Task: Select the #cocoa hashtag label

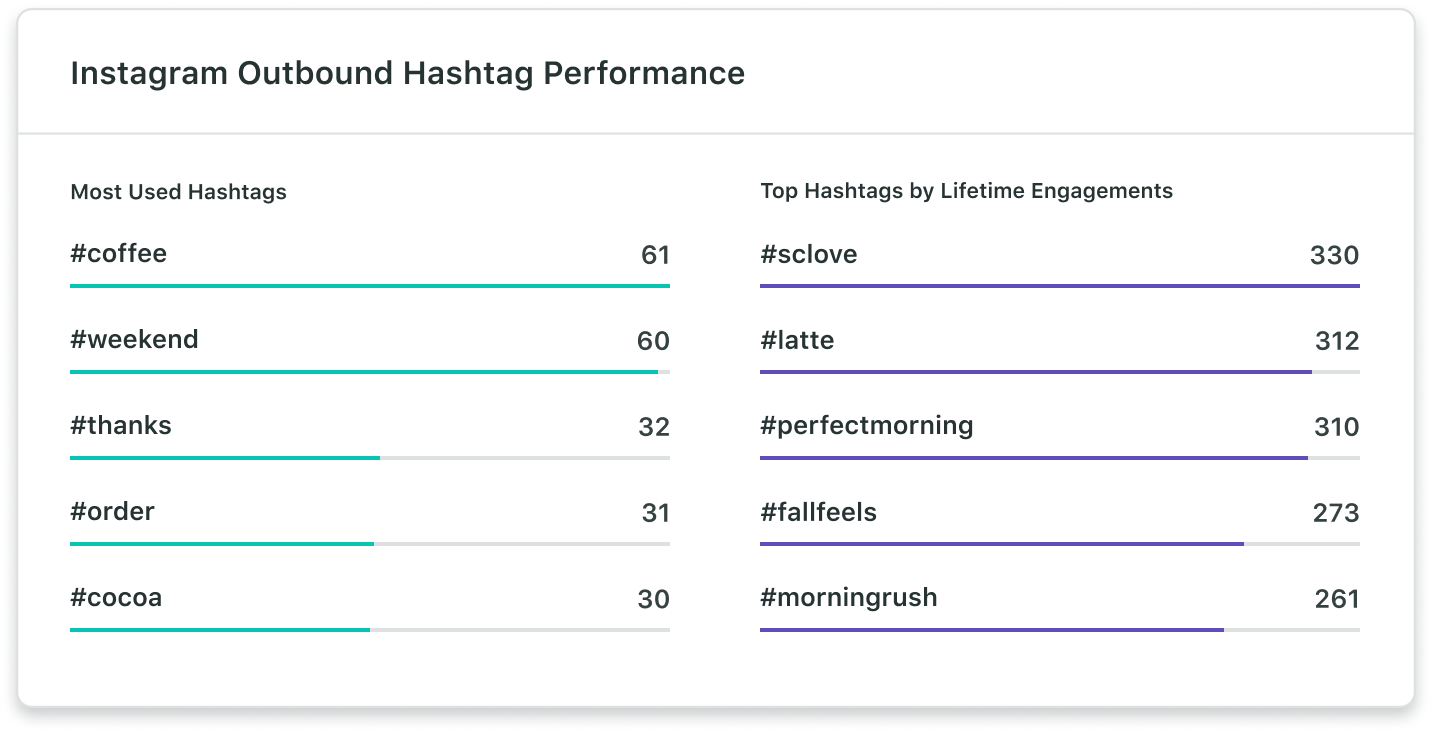Action: (116, 598)
